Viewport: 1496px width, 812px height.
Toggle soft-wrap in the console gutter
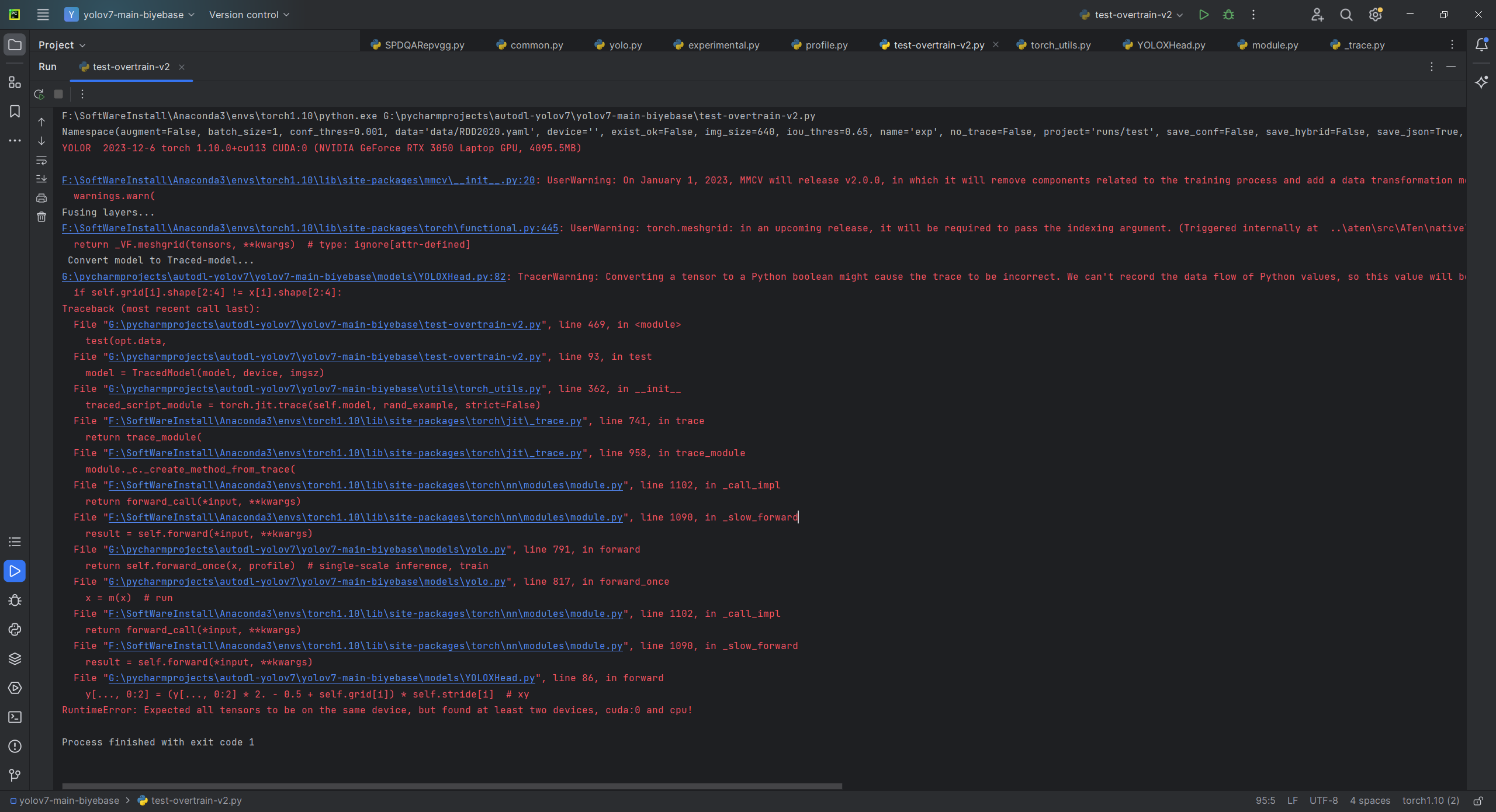(41, 160)
